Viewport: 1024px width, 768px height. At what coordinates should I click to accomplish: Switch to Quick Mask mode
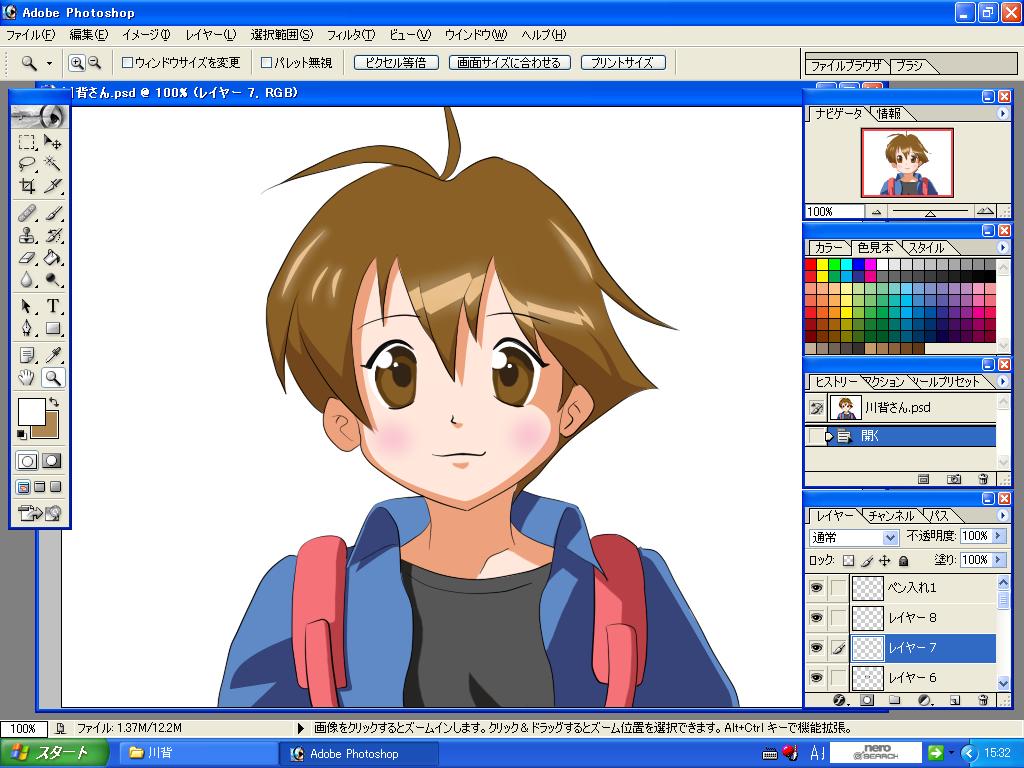pyautogui.click(x=52, y=461)
